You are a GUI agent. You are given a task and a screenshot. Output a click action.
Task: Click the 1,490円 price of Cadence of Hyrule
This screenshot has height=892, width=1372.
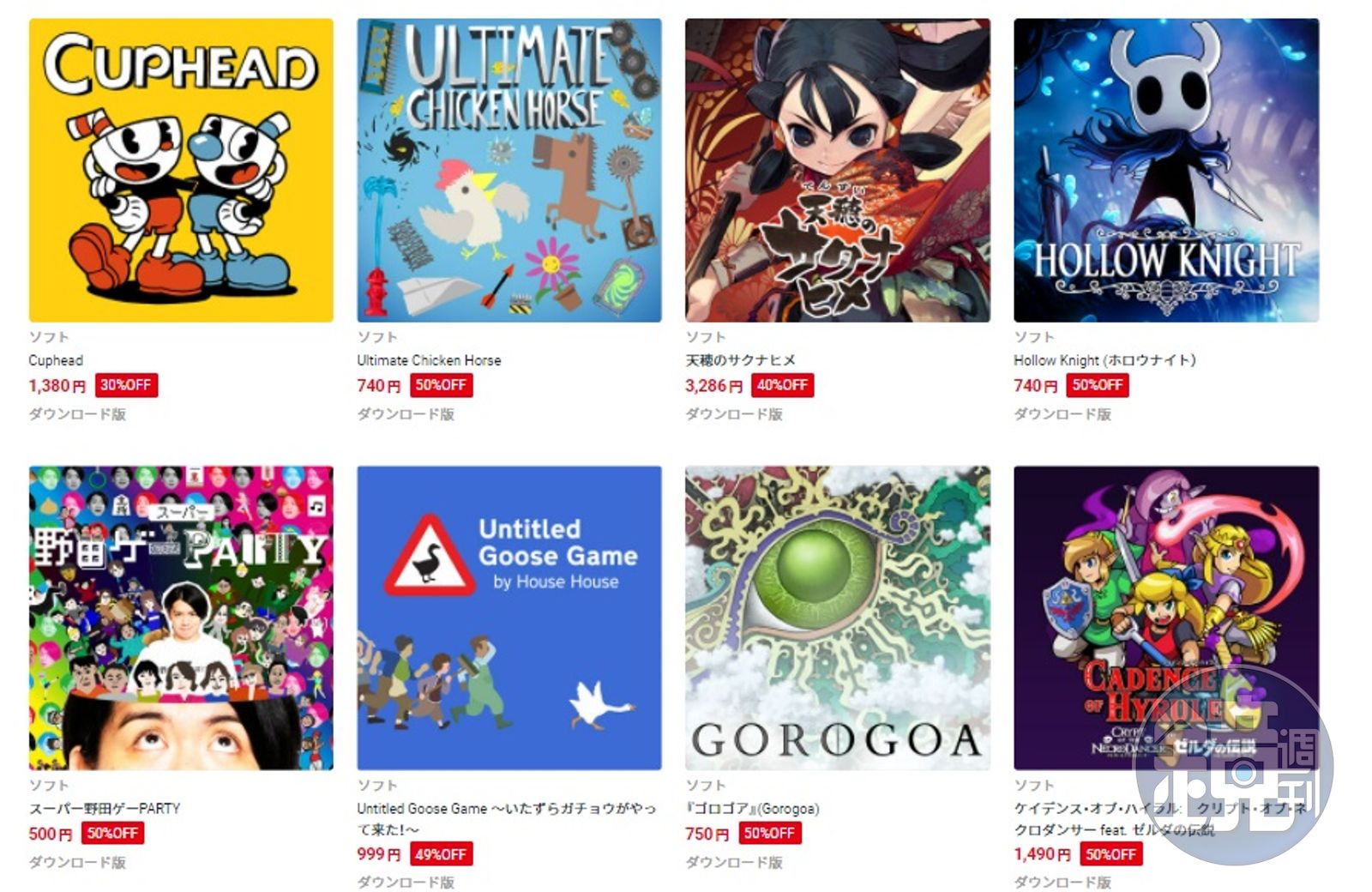click(x=1042, y=854)
